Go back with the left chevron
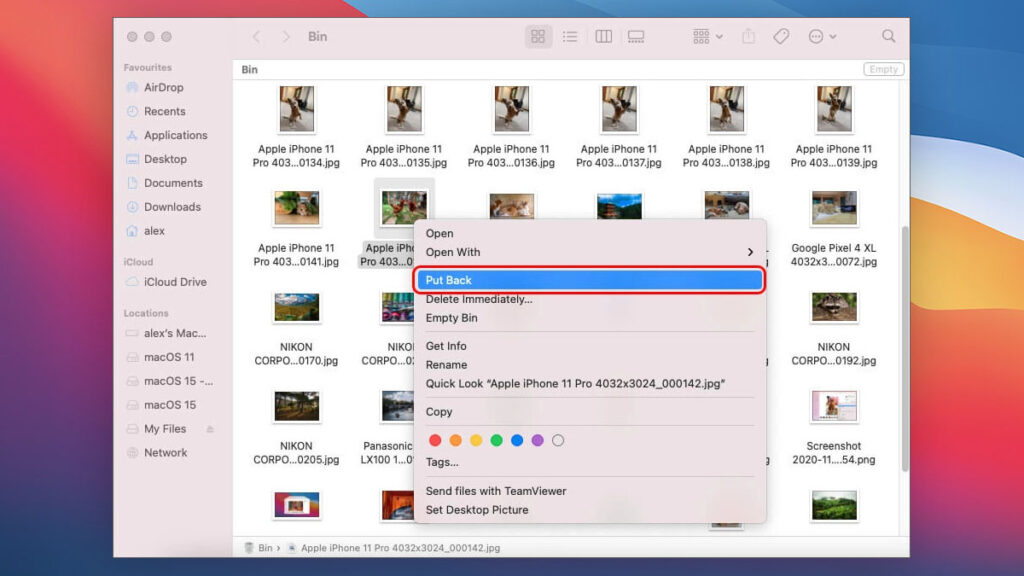 [257, 37]
